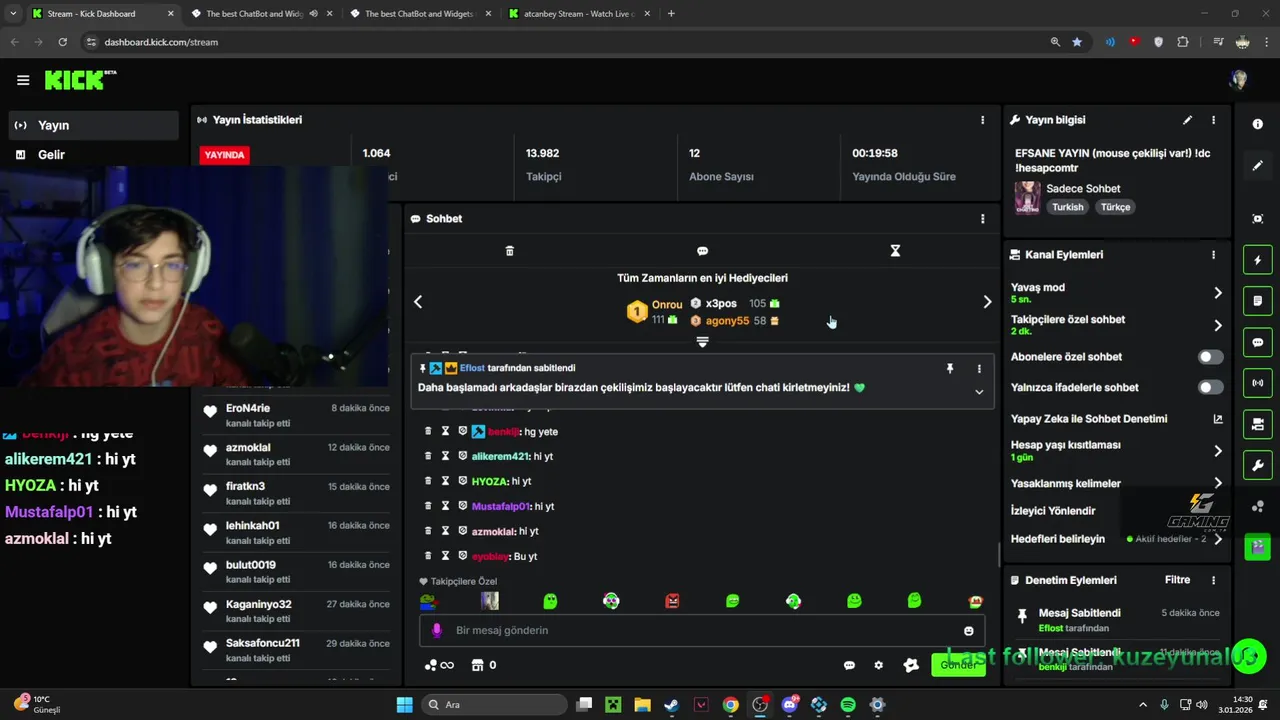
Task: Open the emoji picker in message box
Action: click(968, 631)
